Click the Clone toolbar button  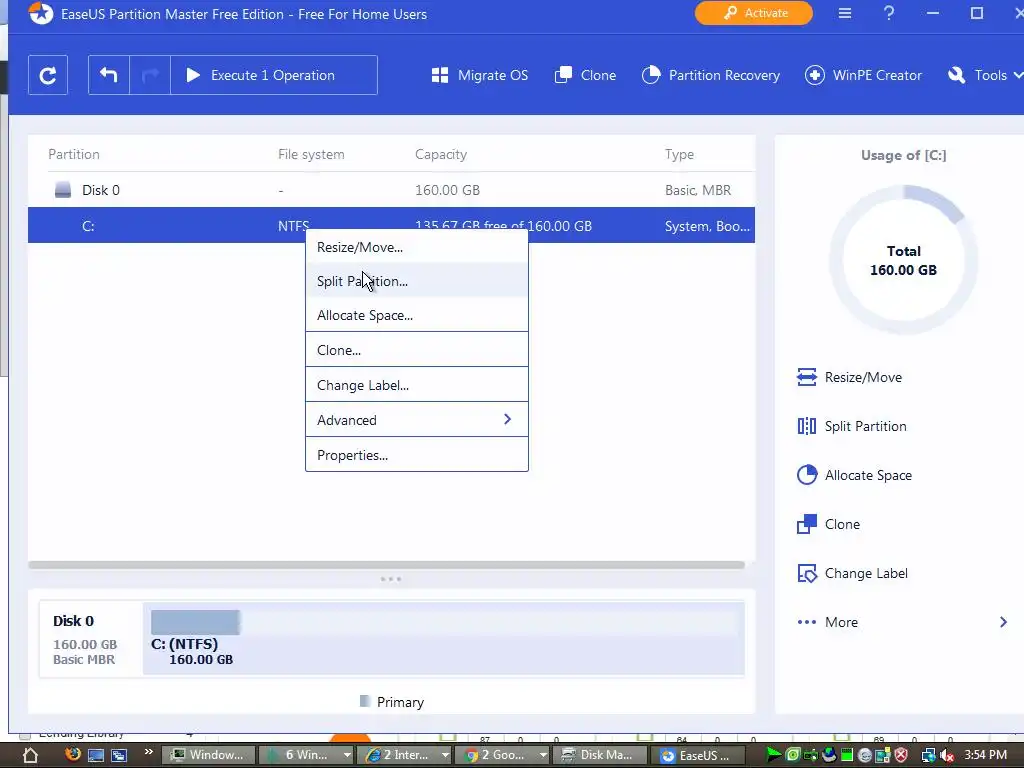point(585,75)
